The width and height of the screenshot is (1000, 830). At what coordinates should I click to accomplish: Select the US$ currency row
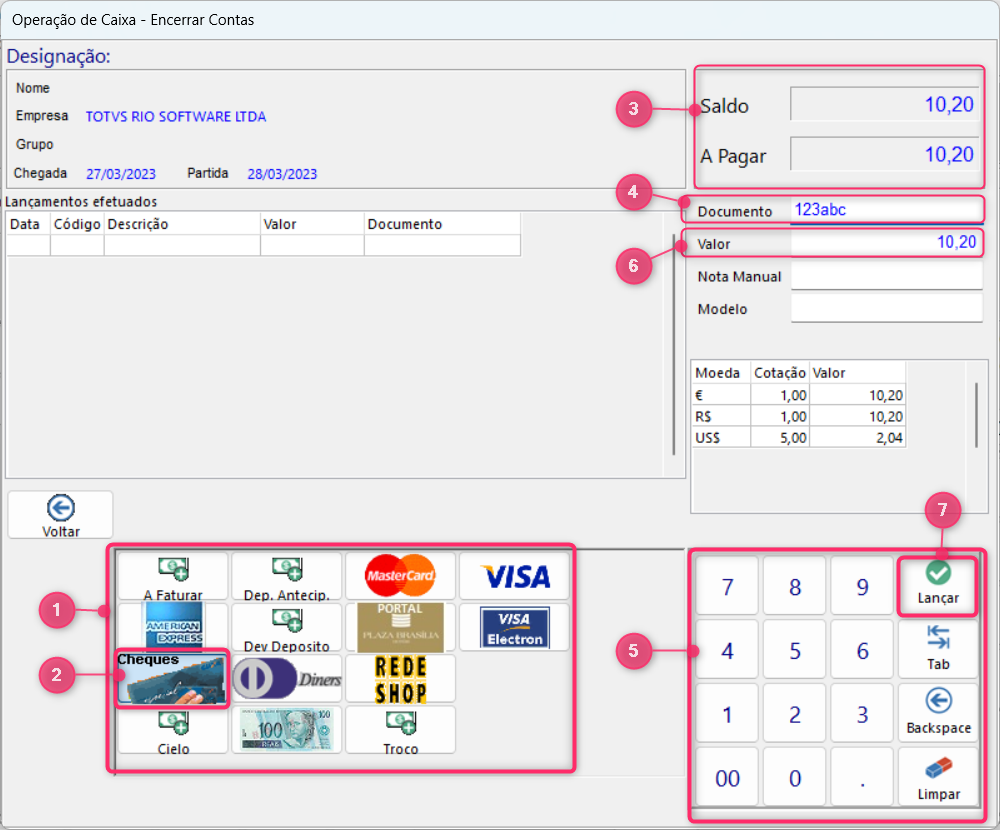point(798,437)
